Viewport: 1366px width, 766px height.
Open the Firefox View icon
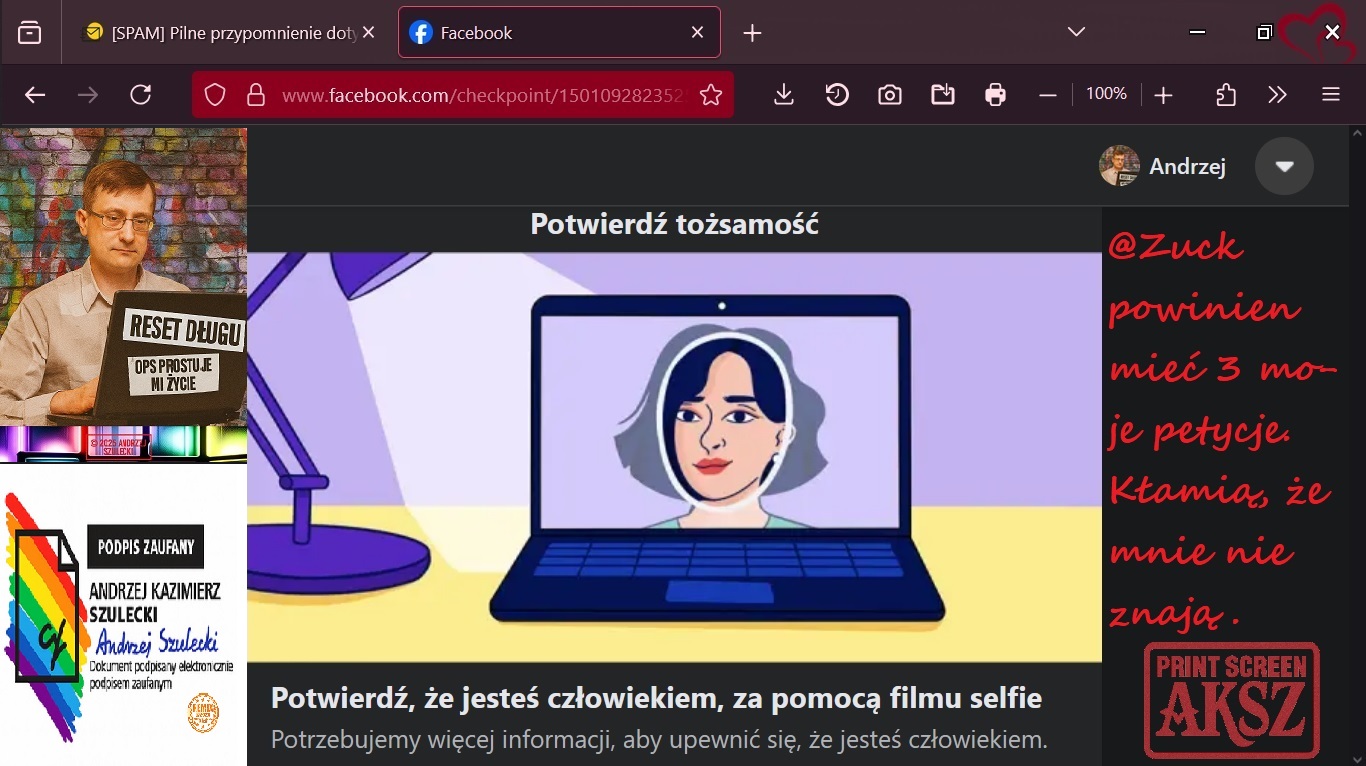coord(30,33)
